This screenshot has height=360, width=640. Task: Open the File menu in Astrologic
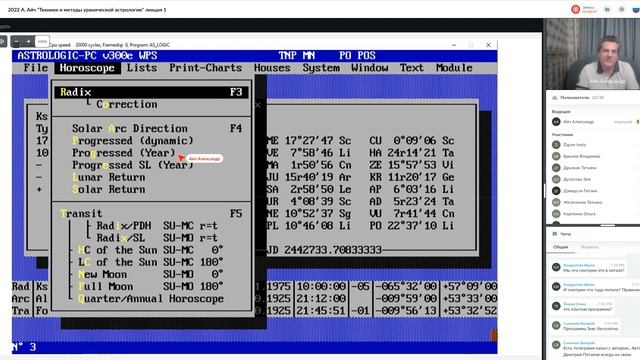[x=36, y=68]
